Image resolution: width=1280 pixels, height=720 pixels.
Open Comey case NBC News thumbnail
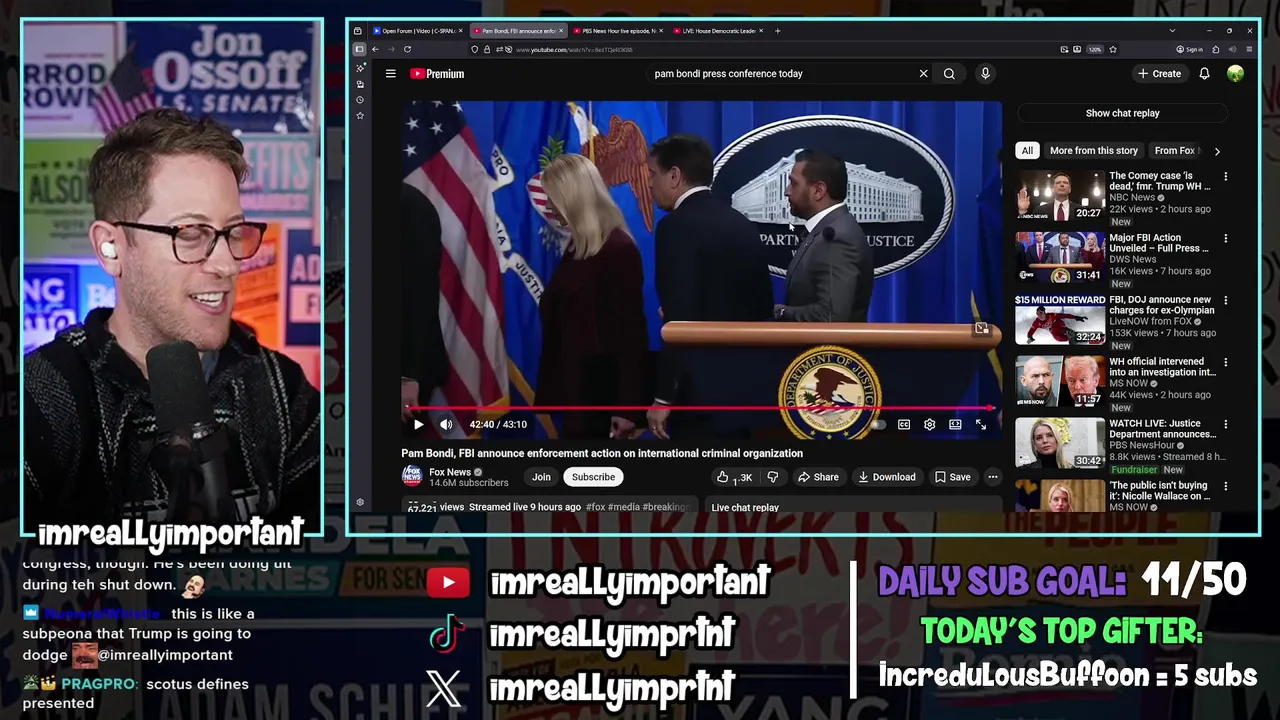[x=1060, y=196]
